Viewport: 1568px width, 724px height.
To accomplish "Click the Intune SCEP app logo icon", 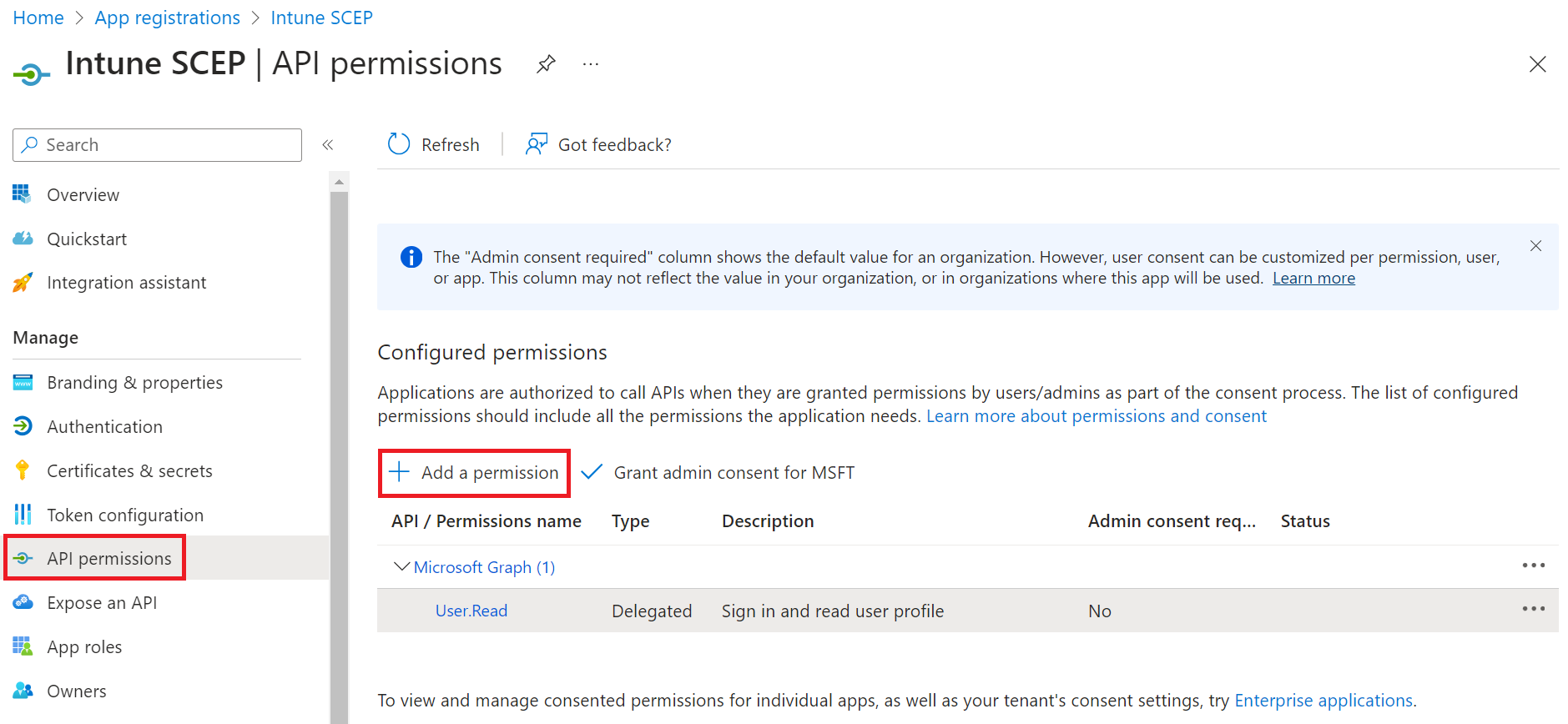I will point(31,75).
